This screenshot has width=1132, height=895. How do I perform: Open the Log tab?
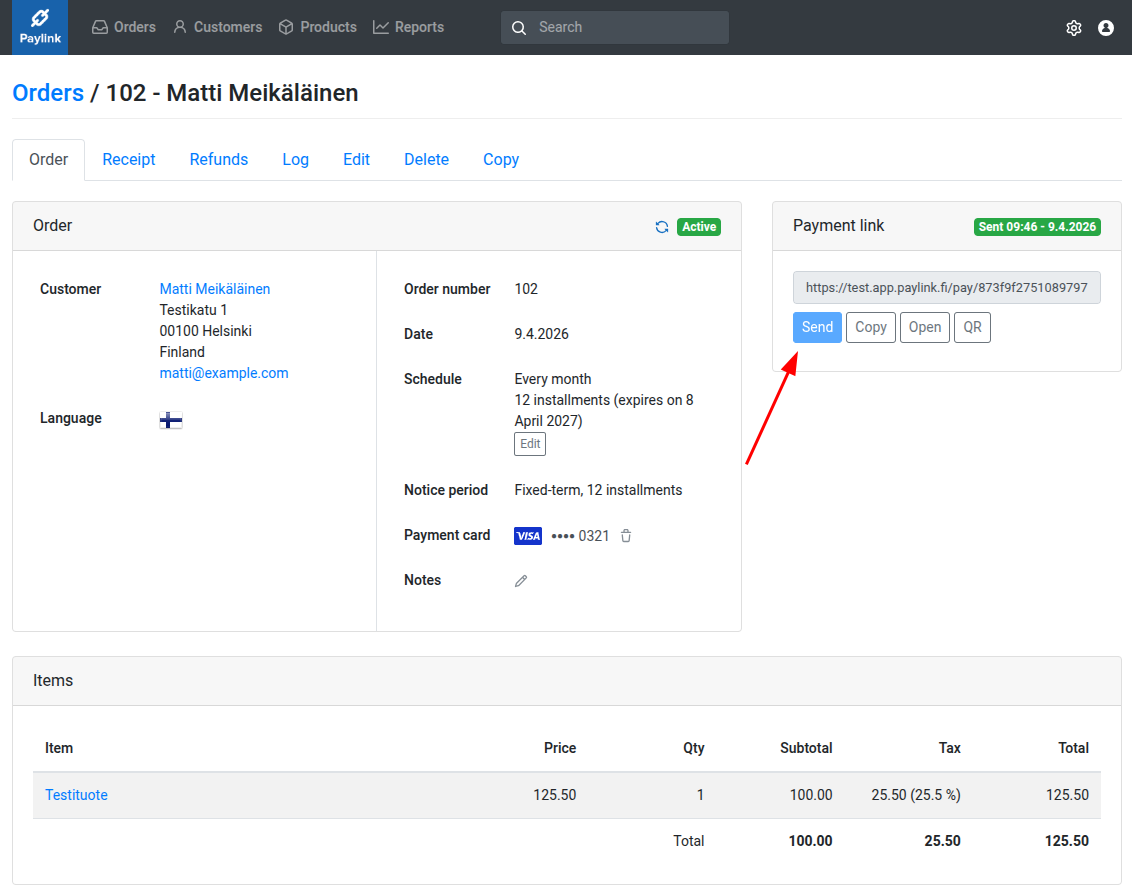(x=295, y=159)
